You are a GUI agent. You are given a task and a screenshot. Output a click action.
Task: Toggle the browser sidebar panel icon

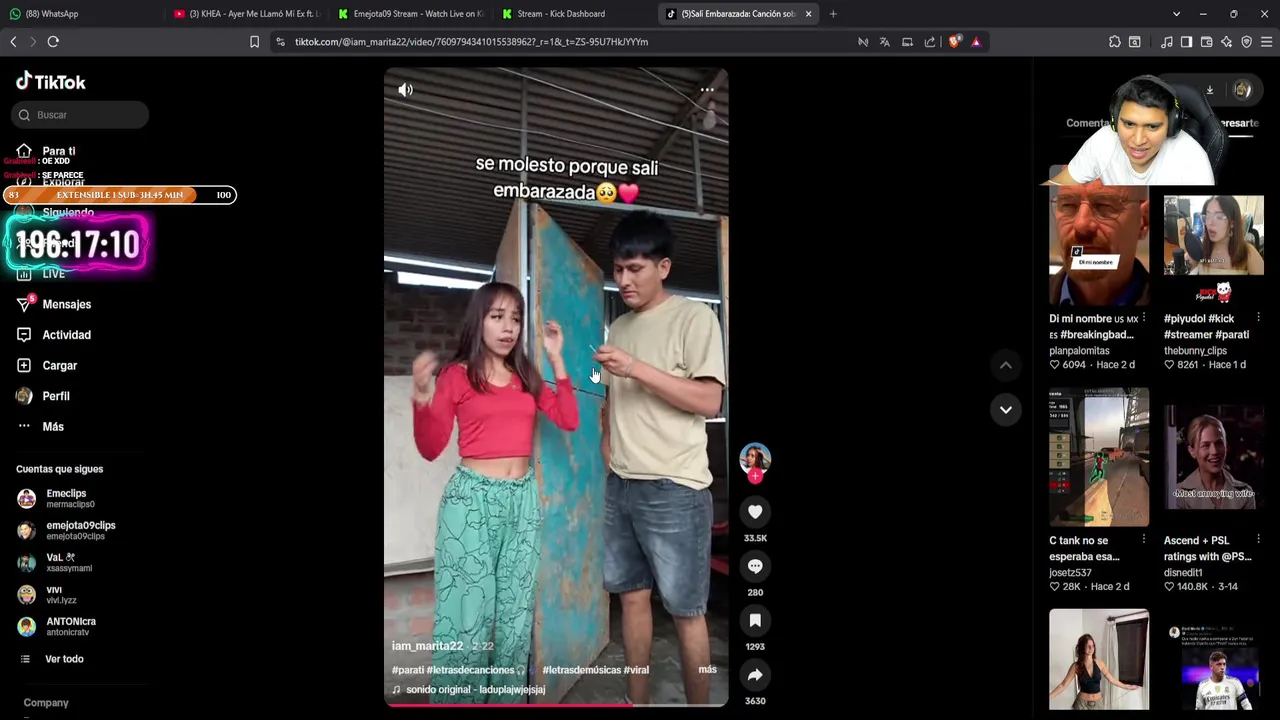click(x=1186, y=42)
